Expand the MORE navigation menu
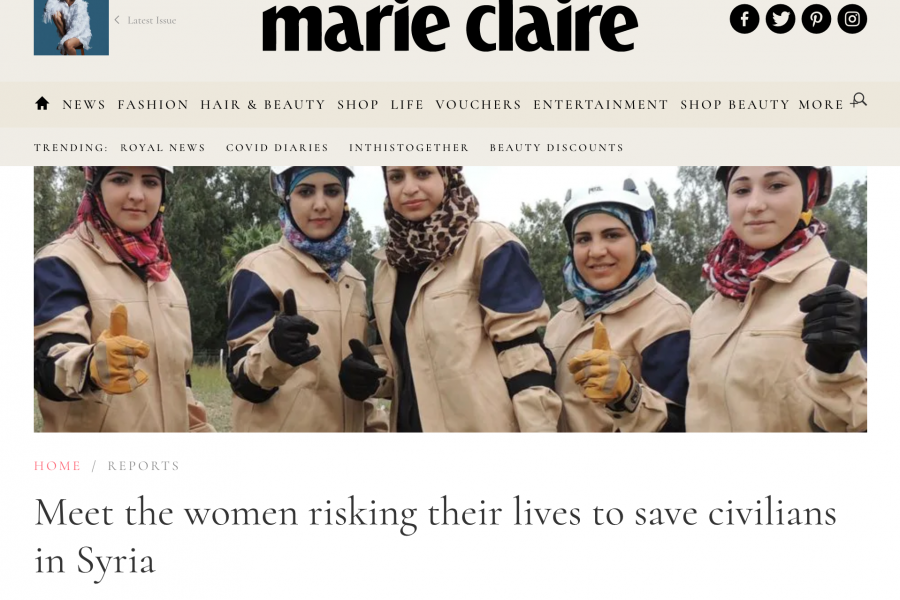Viewport: 900px width, 600px height. pos(821,104)
